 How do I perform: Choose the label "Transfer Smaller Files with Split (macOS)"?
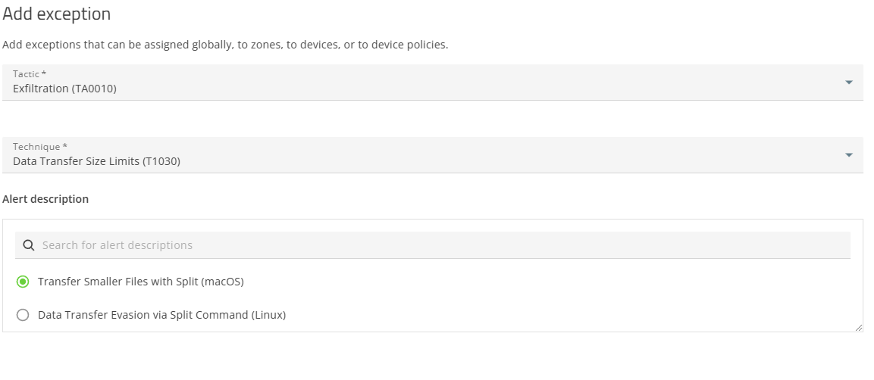(x=140, y=282)
